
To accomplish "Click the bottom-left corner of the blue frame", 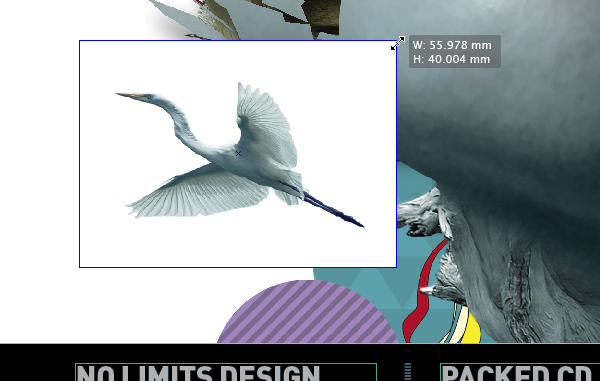I will tap(80, 267).
